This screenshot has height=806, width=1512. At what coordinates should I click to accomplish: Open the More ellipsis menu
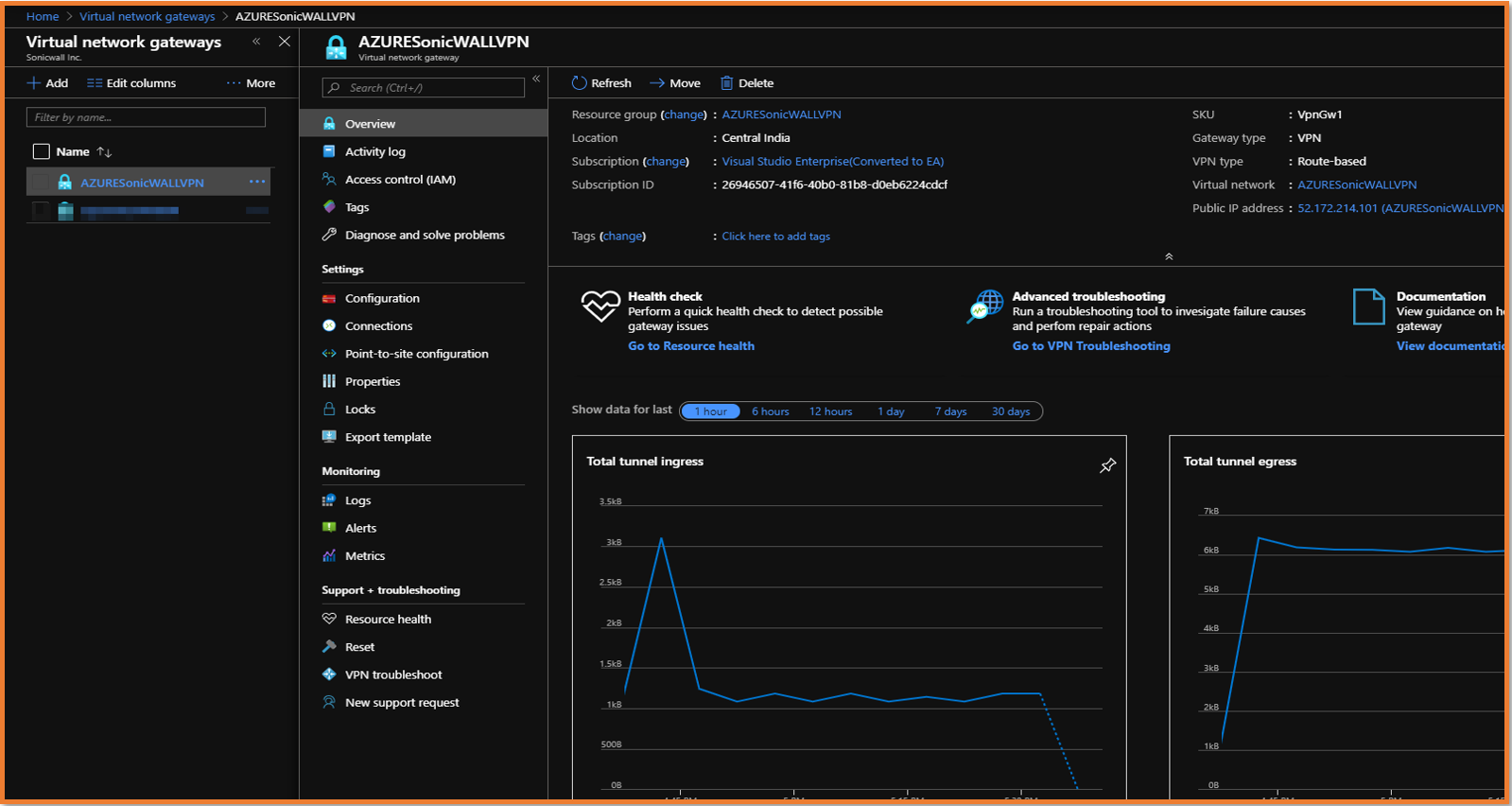[x=251, y=83]
